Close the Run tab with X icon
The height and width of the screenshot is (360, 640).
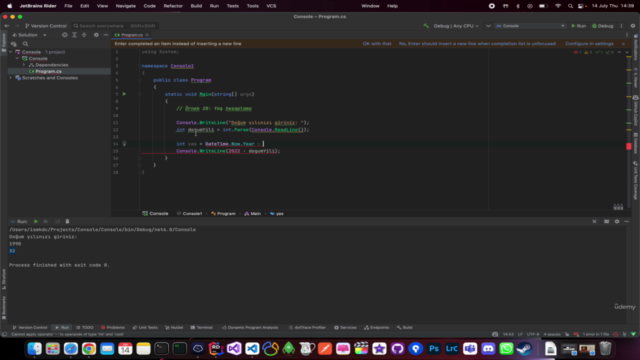pos(594,222)
